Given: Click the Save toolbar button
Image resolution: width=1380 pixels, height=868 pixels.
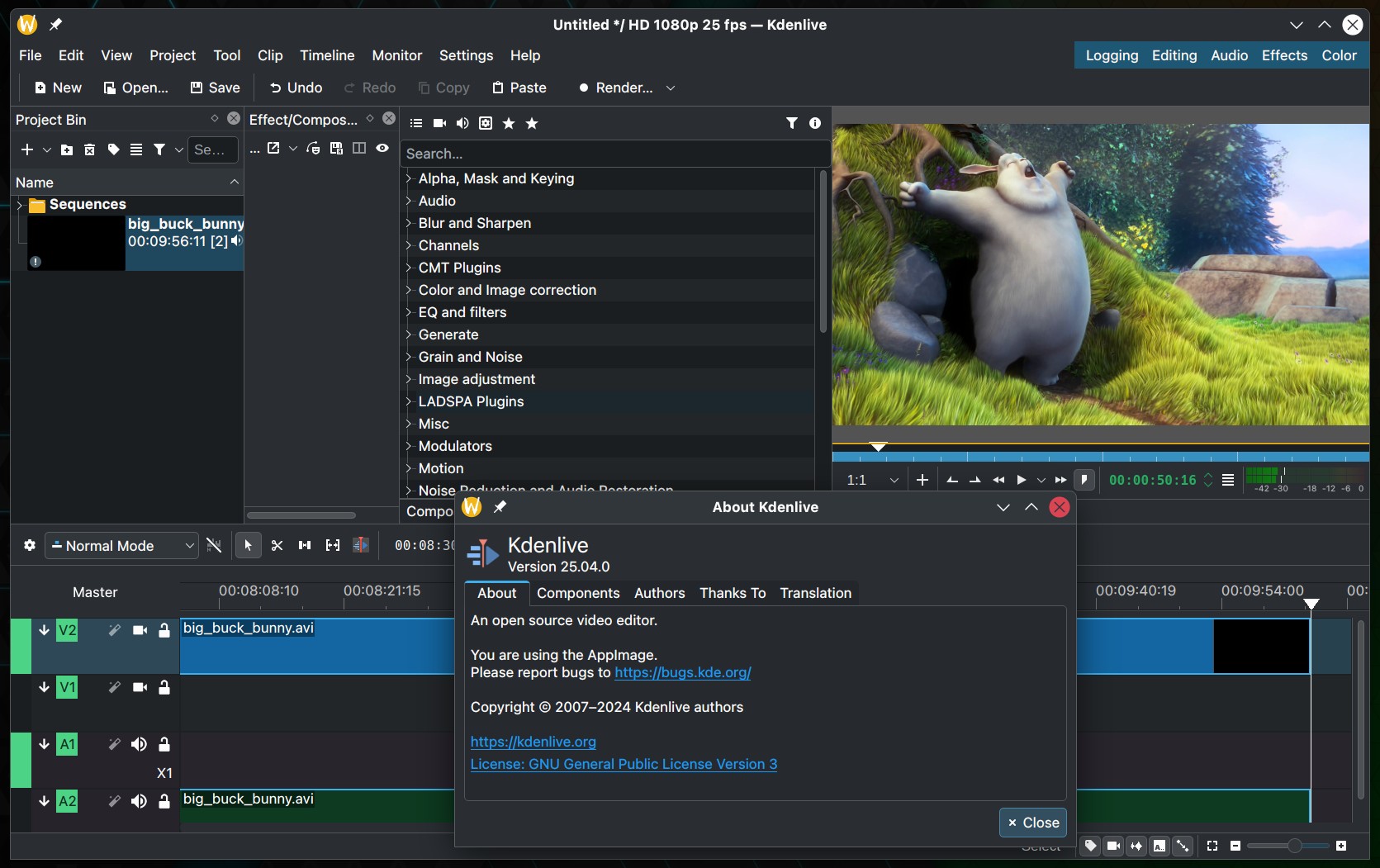Looking at the screenshot, I should coord(216,88).
